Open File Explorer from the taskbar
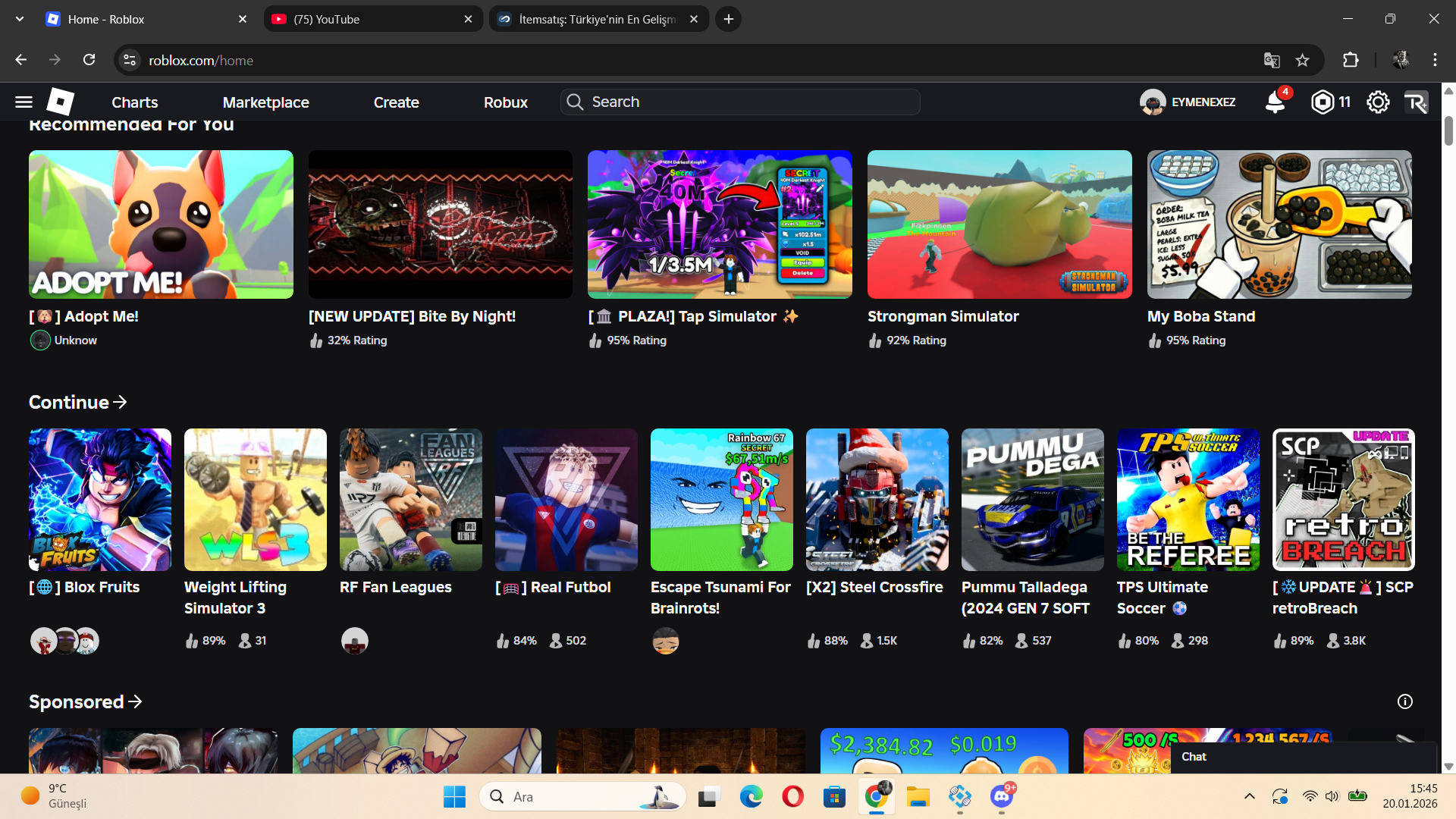The width and height of the screenshot is (1456, 819). 918,796
